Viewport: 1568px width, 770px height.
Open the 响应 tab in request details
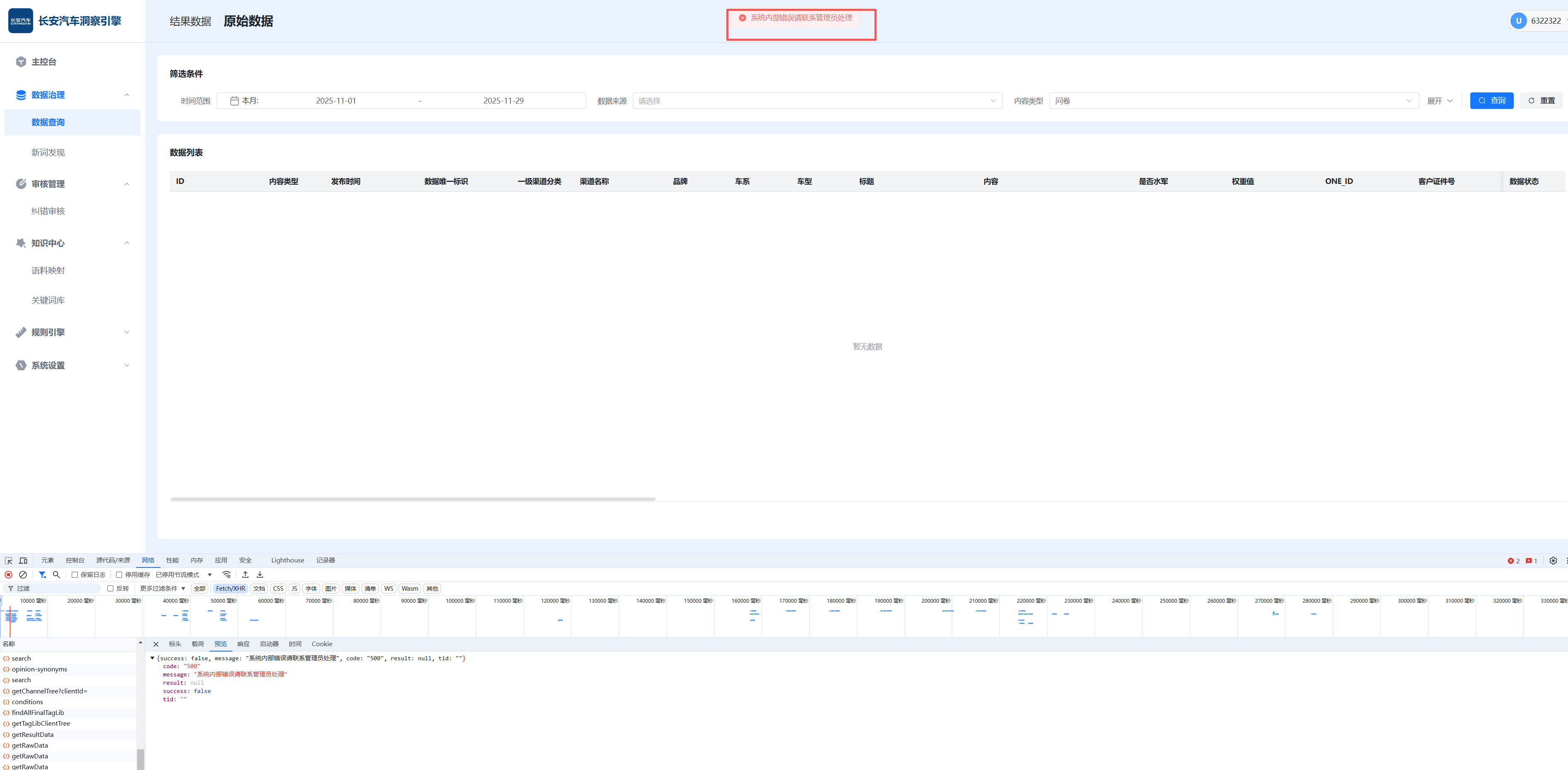244,644
